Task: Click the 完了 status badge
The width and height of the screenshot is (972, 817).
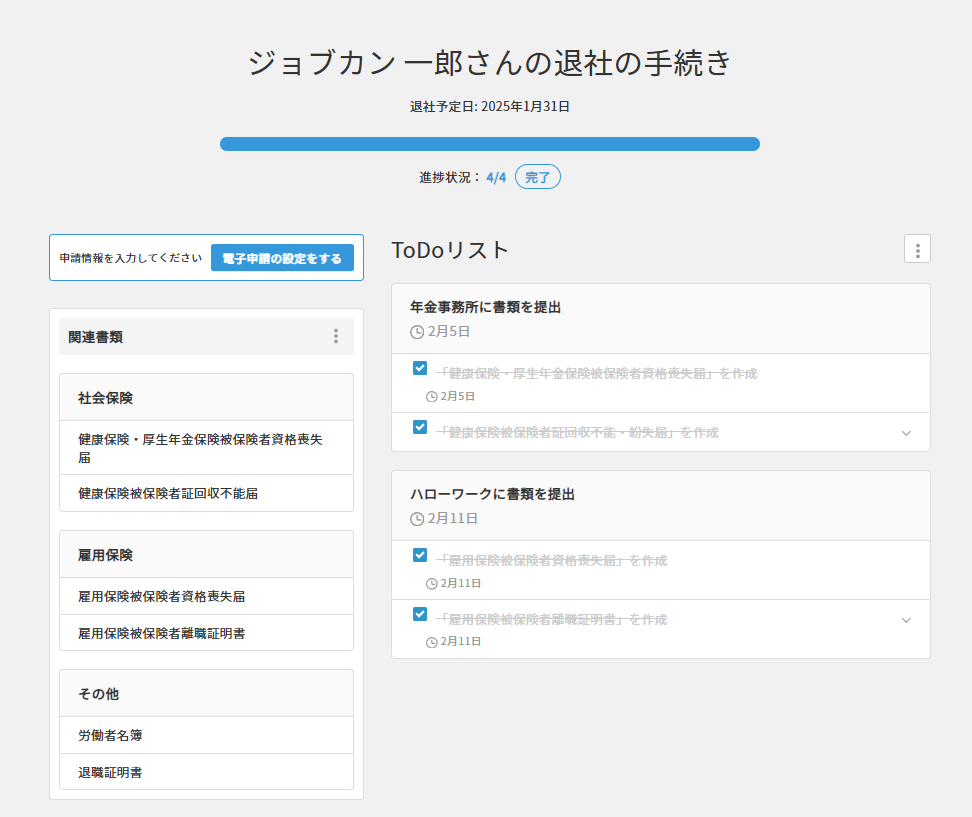Action: [x=538, y=177]
